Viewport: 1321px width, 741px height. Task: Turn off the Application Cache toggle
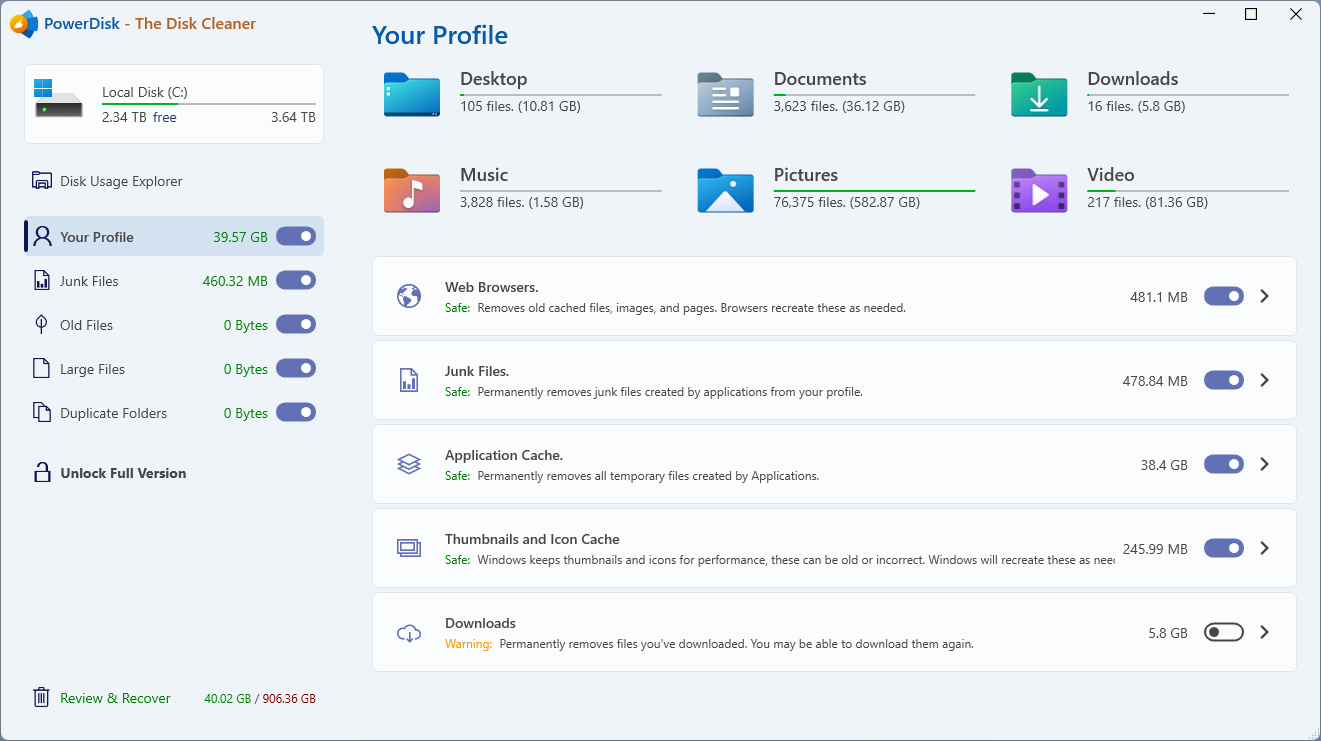[x=1224, y=464]
